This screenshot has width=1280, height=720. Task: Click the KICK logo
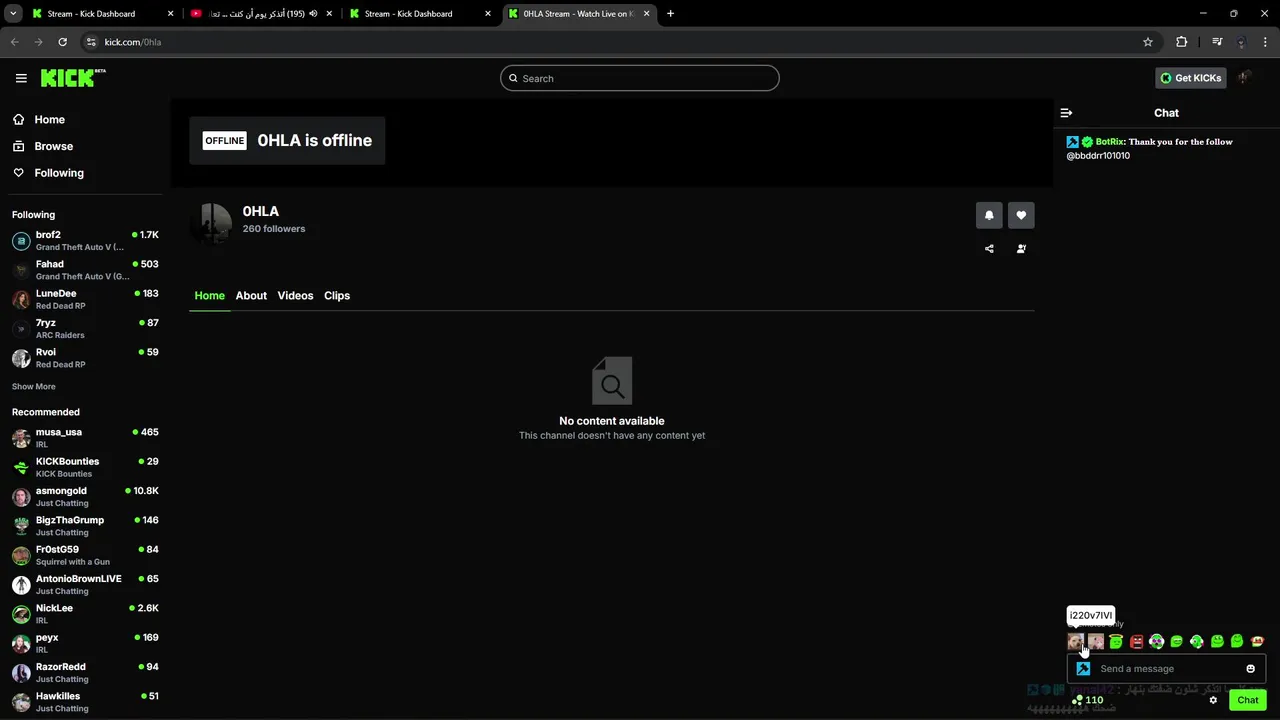(x=73, y=78)
